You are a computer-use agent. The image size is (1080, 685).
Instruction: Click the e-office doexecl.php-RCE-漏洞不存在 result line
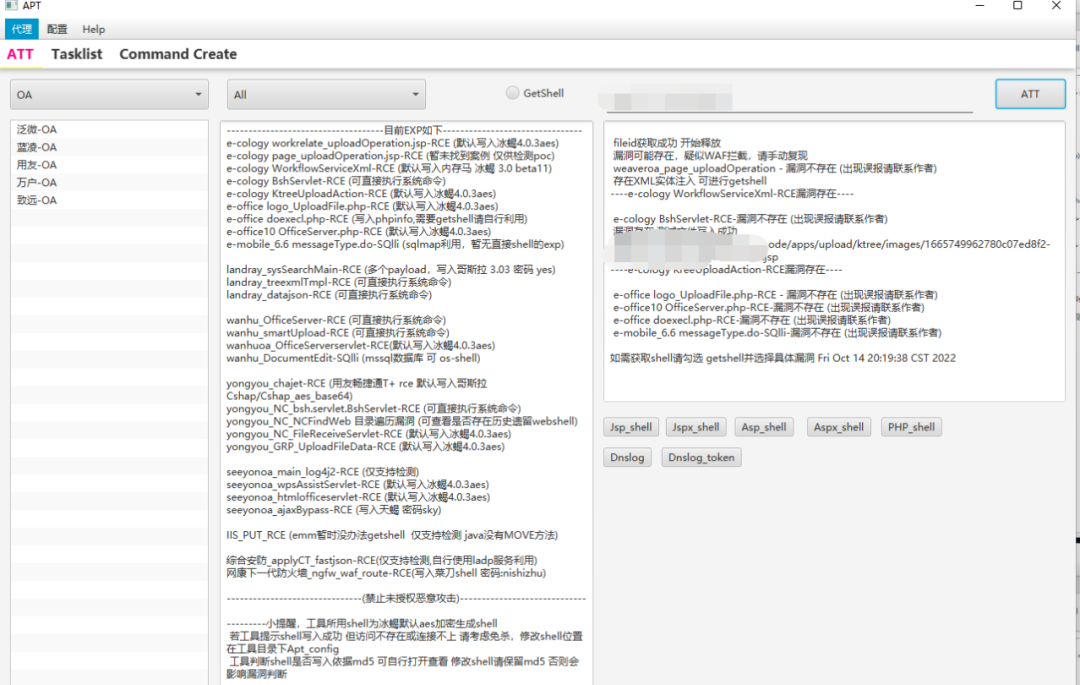point(751,320)
